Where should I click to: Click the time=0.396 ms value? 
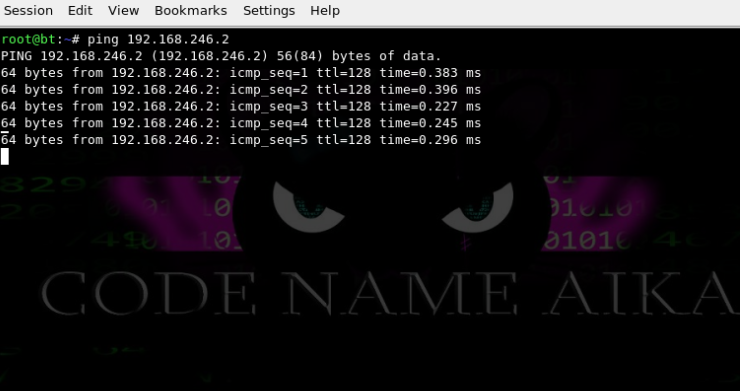[x=430, y=90]
